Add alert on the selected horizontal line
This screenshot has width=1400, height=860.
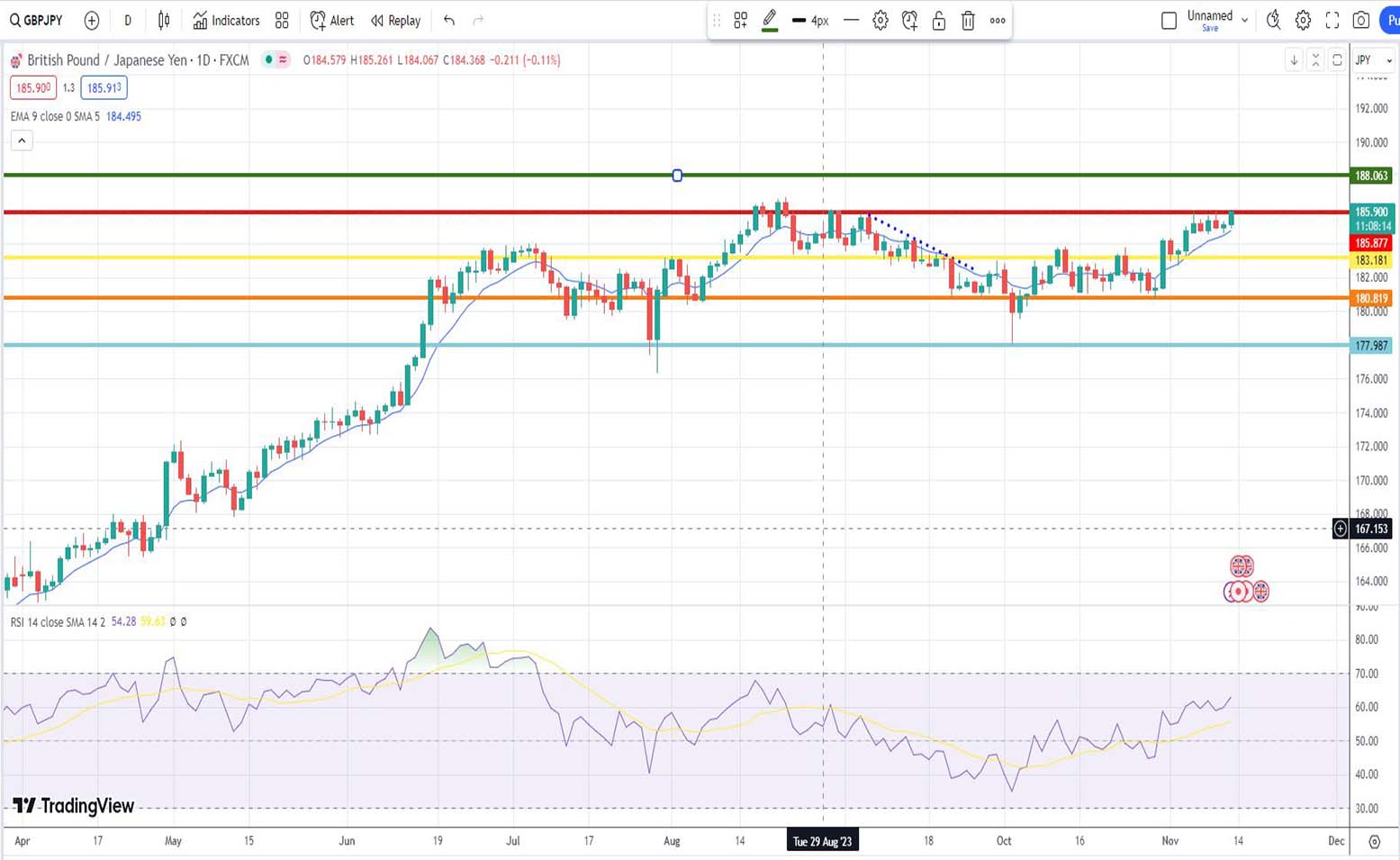[909, 21]
